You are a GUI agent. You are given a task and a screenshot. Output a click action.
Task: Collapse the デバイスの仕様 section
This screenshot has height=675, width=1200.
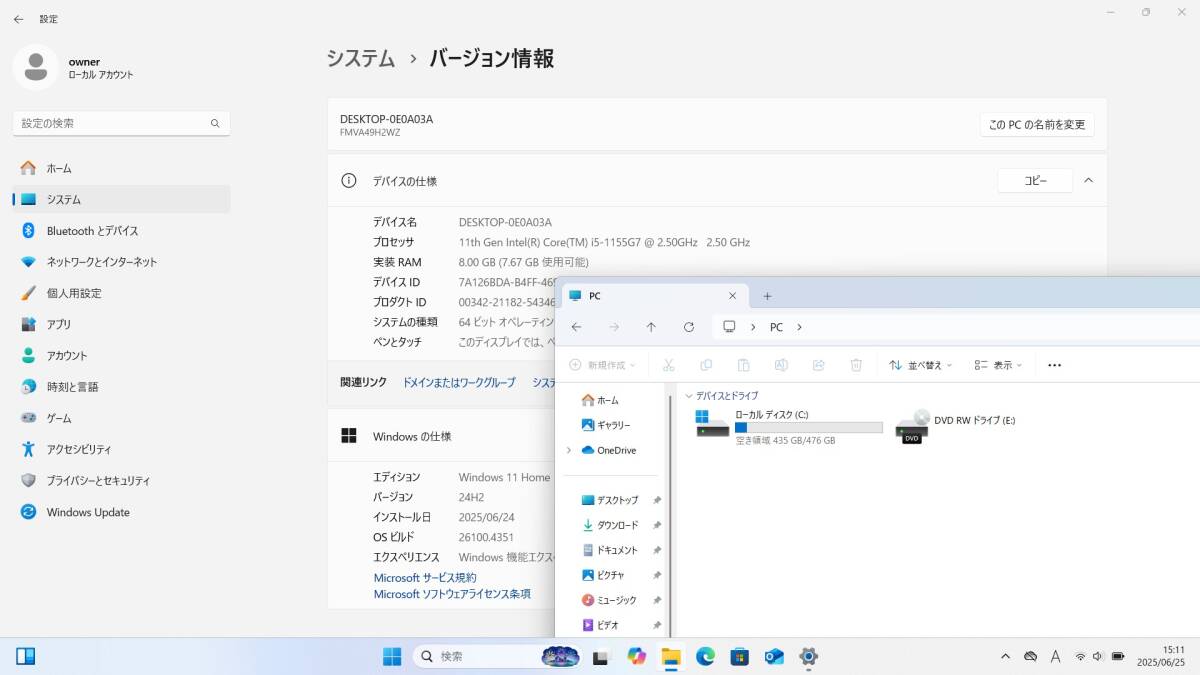(x=1088, y=181)
